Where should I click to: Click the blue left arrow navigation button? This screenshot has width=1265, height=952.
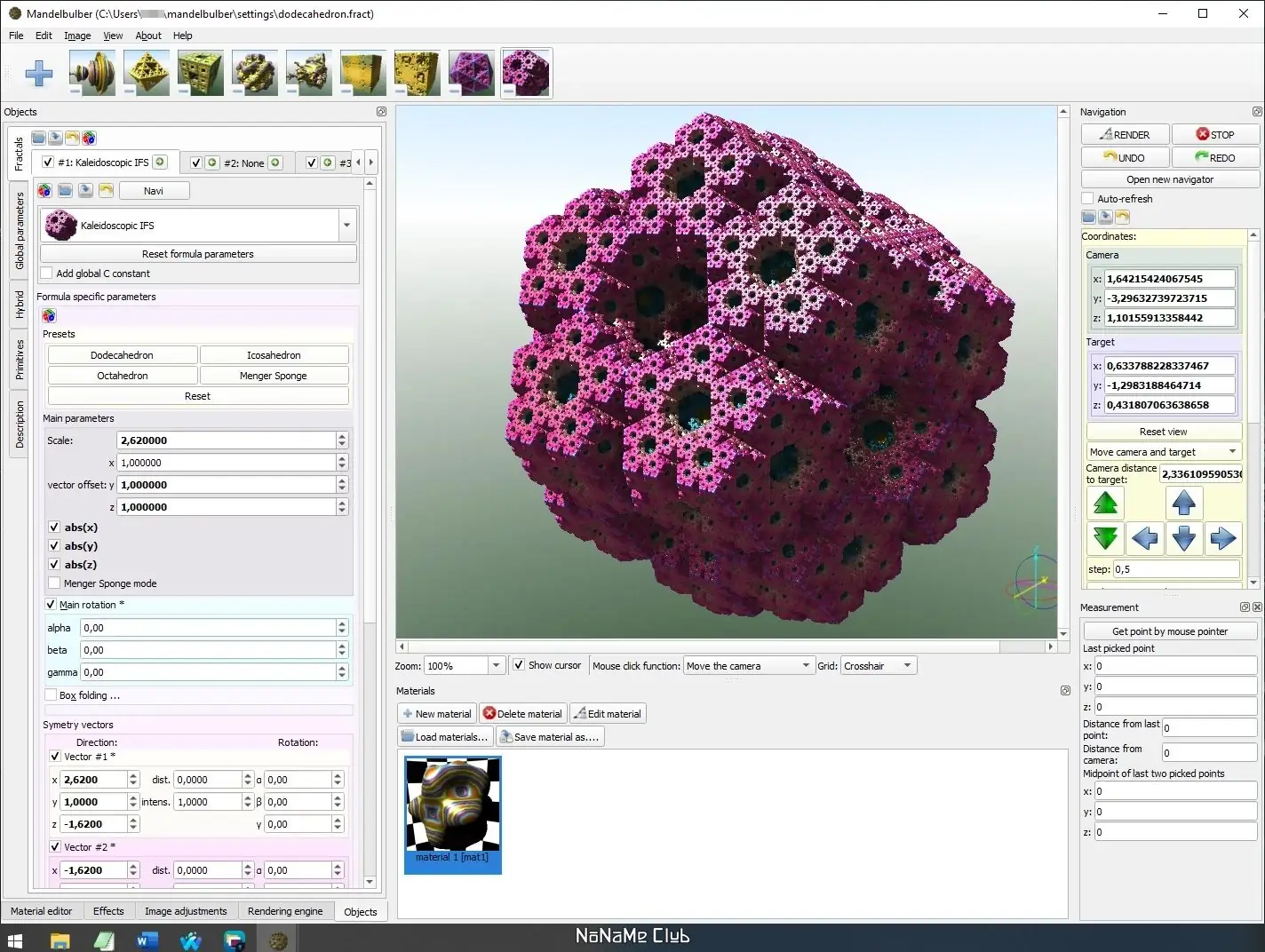coord(1145,538)
